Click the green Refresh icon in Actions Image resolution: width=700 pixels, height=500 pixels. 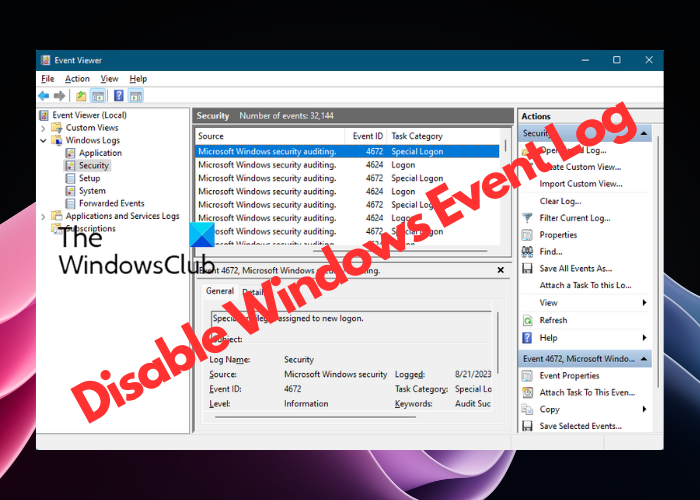tap(527, 320)
